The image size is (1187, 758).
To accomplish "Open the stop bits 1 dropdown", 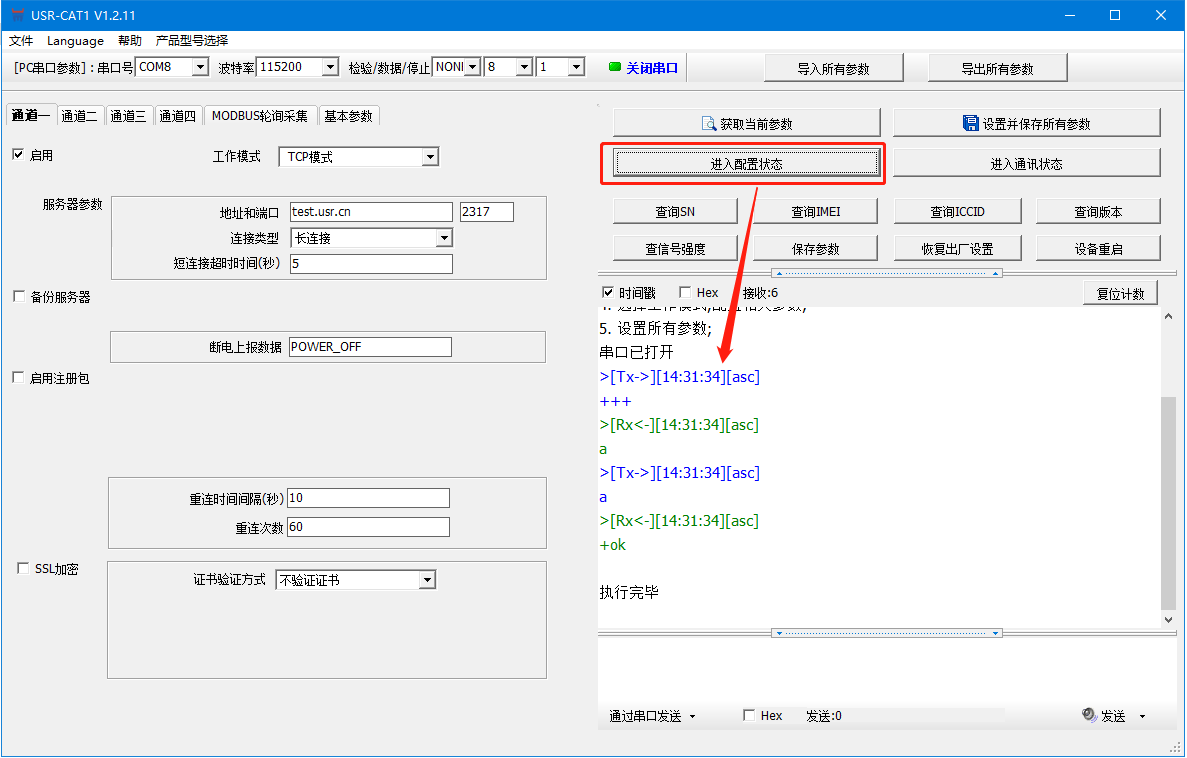I will pyautogui.click(x=576, y=67).
